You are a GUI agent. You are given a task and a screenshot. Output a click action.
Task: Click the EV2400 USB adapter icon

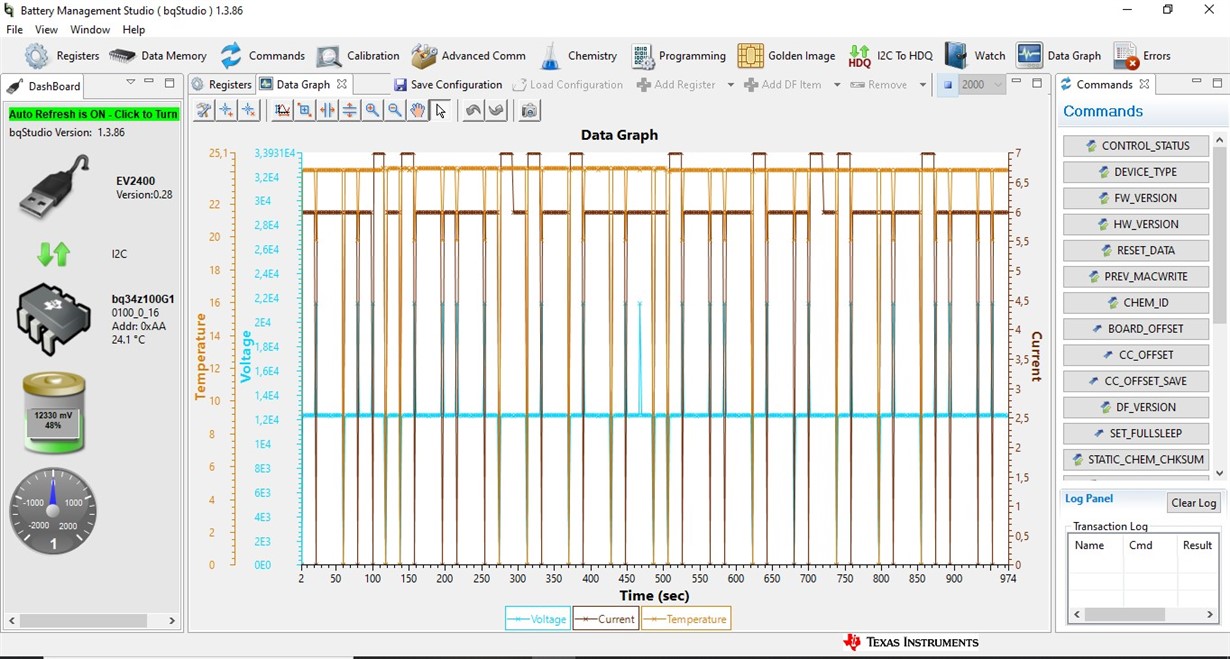[x=54, y=187]
